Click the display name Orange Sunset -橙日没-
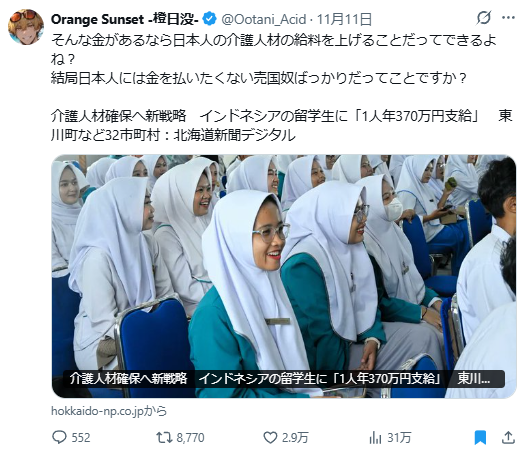The width and height of the screenshot is (525, 454). pos(124,19)
